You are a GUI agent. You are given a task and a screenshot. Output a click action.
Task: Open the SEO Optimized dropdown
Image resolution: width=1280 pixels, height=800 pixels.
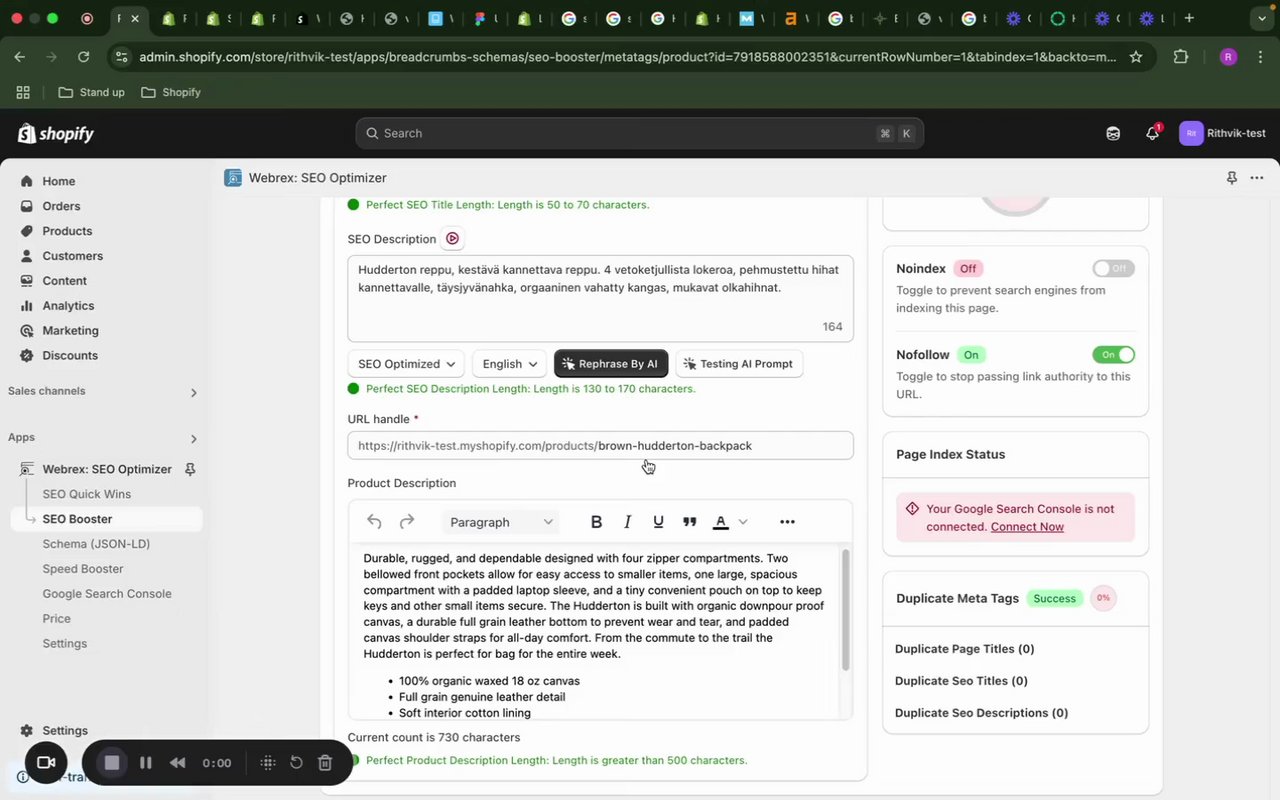tap(407, 364)
